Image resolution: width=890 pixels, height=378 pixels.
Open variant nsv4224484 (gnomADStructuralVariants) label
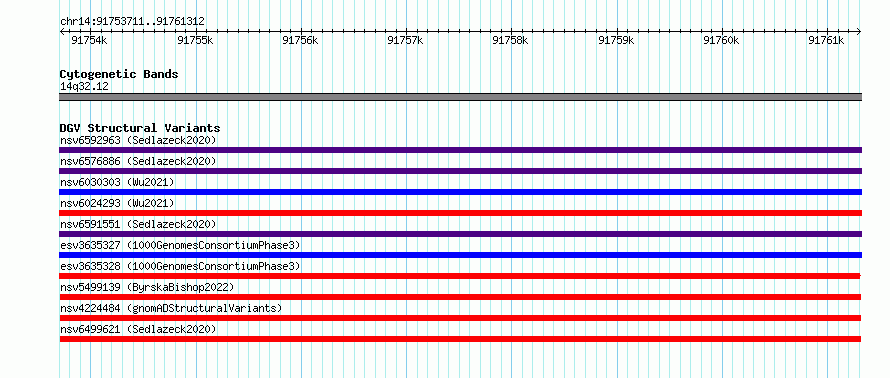pyautogui.click(x=171, y=308)
